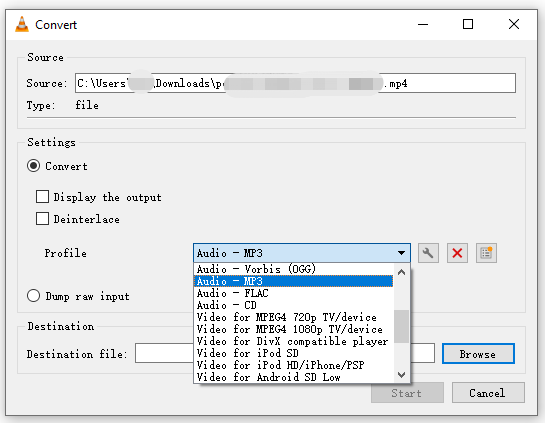545x423 pixels.
Task: Maximize the Convert window
Action: 468,24
